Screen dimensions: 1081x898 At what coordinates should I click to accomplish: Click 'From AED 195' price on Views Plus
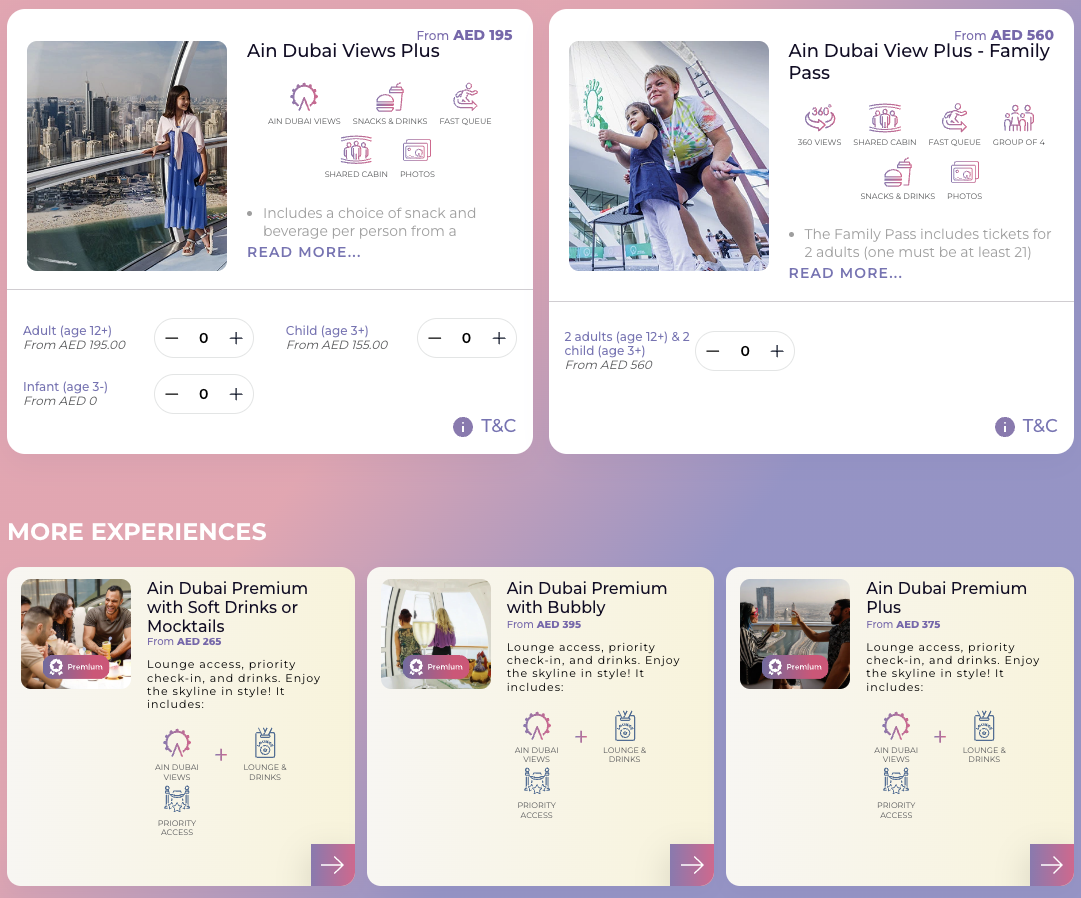point(465,35)
